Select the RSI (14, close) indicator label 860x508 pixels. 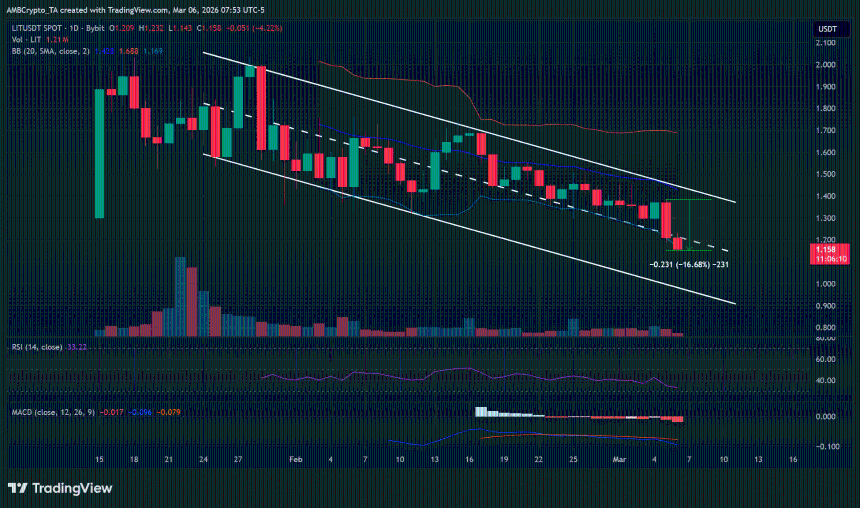click(x=36, y=347)
